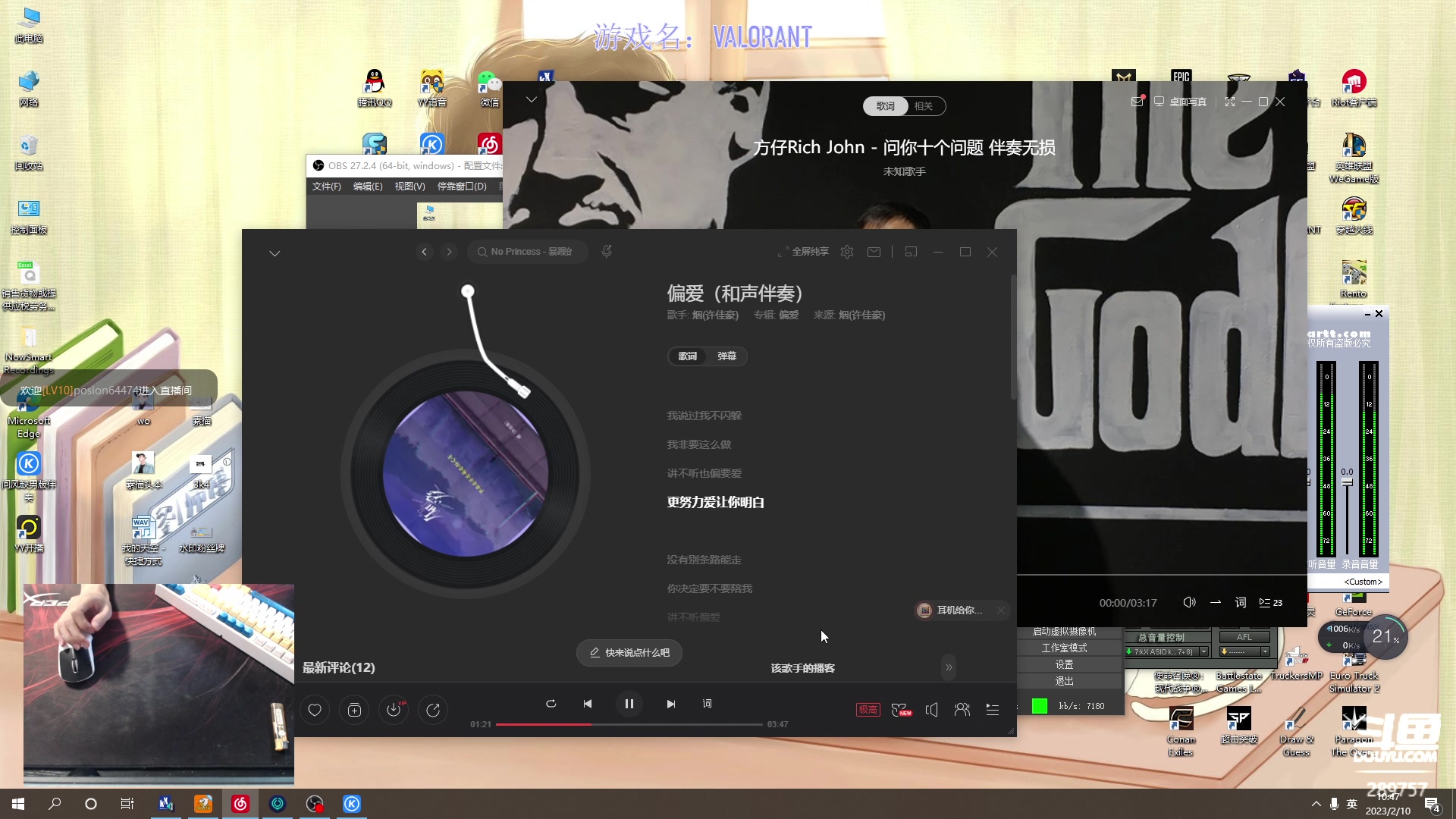Pause the currently playing song

[629, 704]
